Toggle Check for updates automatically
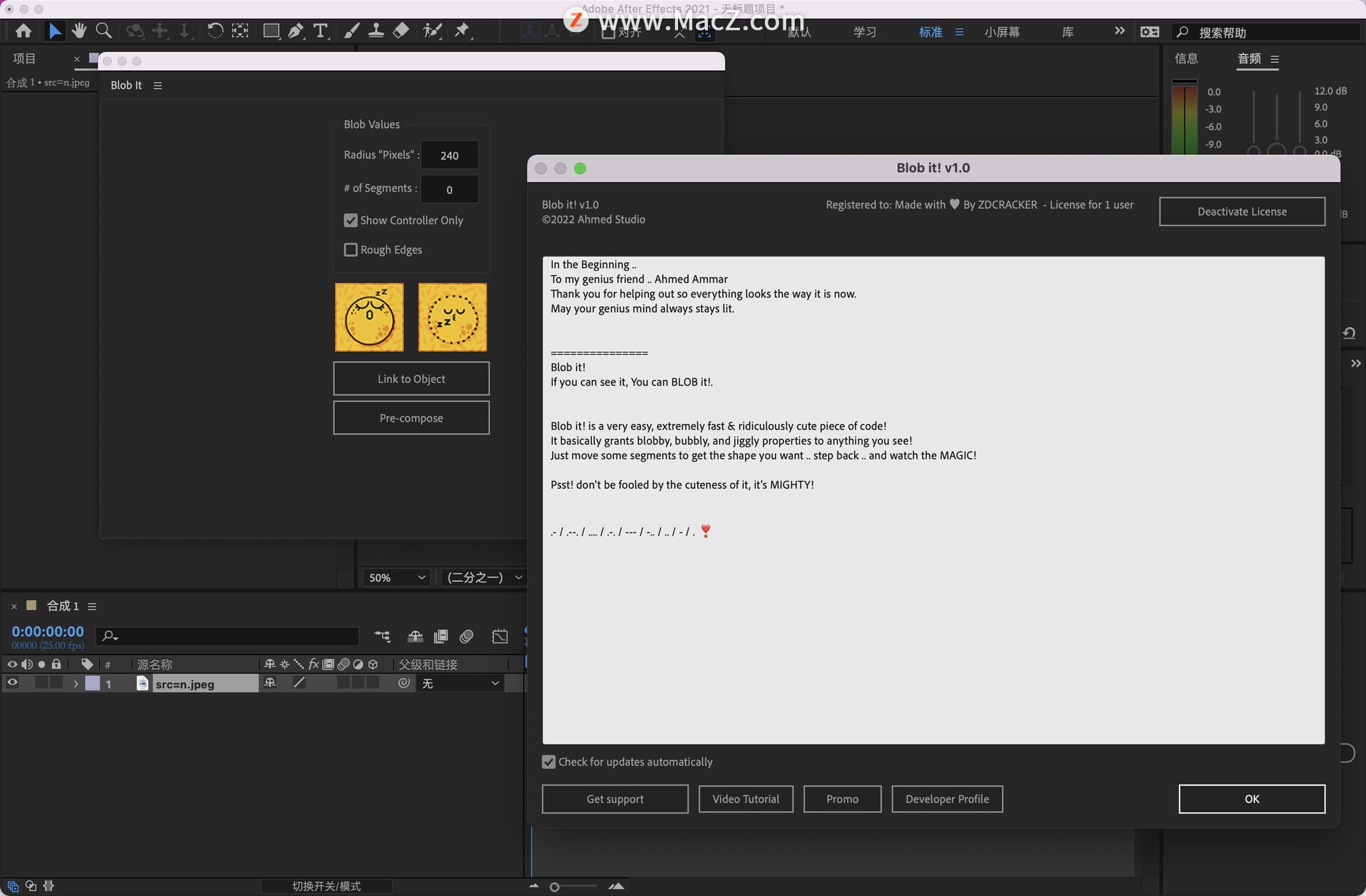The width and height of the screenshot is (1366, 896). click(549, 762)
